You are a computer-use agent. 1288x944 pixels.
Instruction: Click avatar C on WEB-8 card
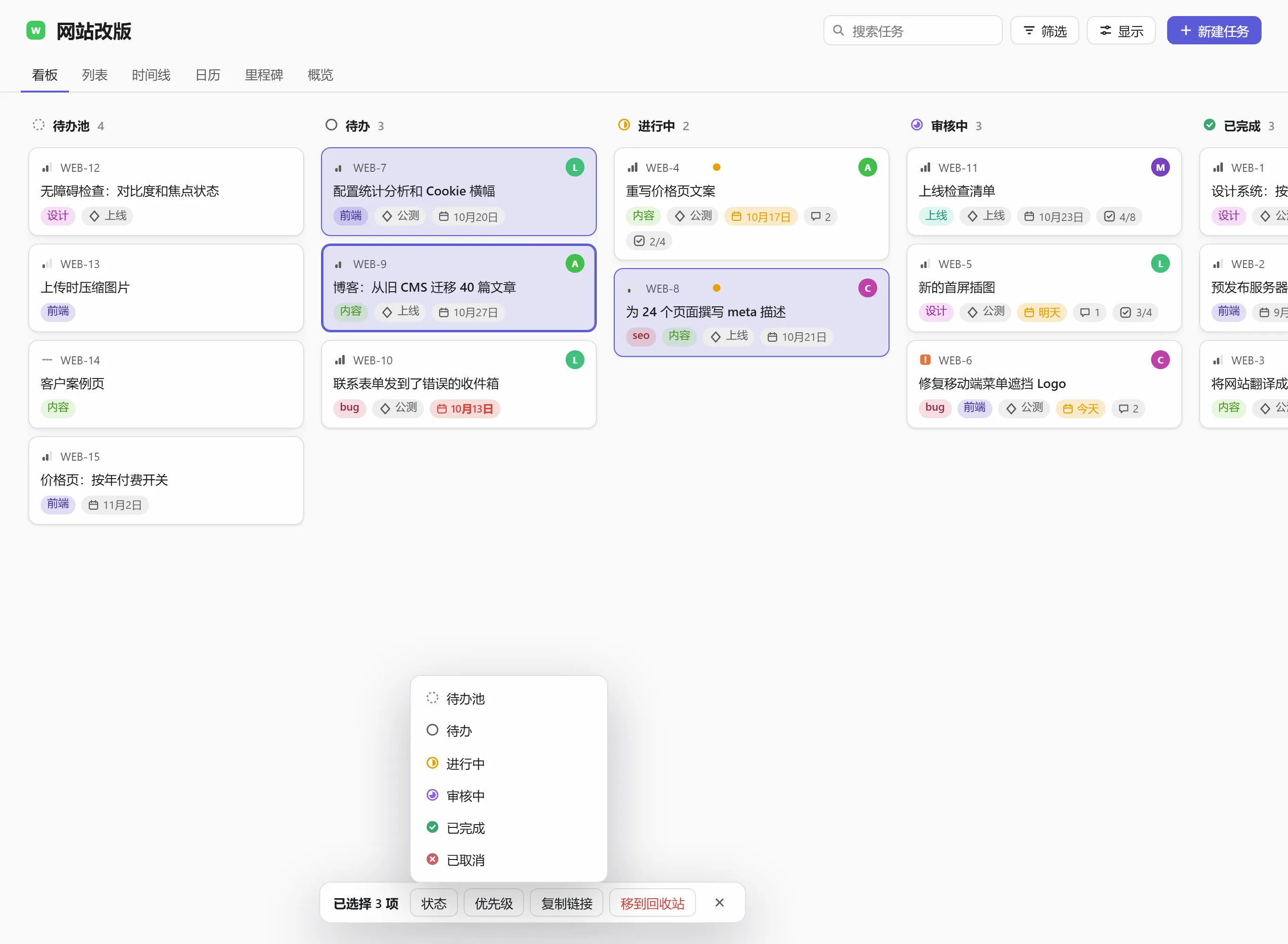[x=867, y=288]
